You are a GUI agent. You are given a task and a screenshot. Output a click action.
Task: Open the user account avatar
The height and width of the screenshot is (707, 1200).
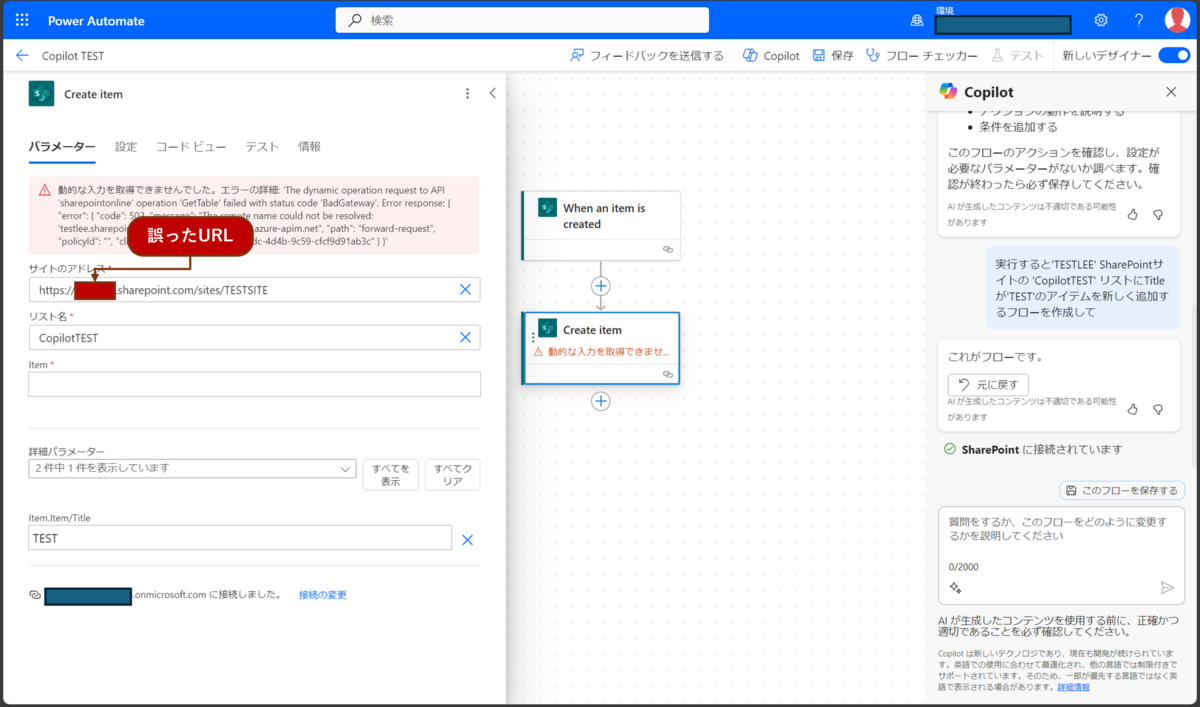[1177, 20]
